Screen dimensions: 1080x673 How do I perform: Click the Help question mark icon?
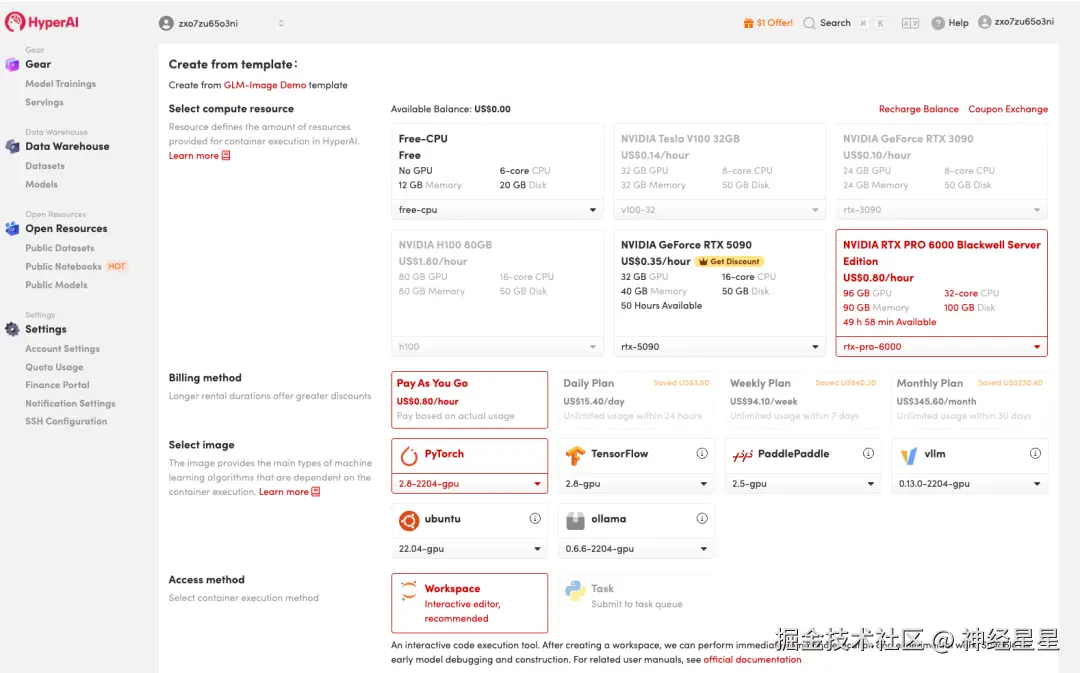(x=937, y=23)
